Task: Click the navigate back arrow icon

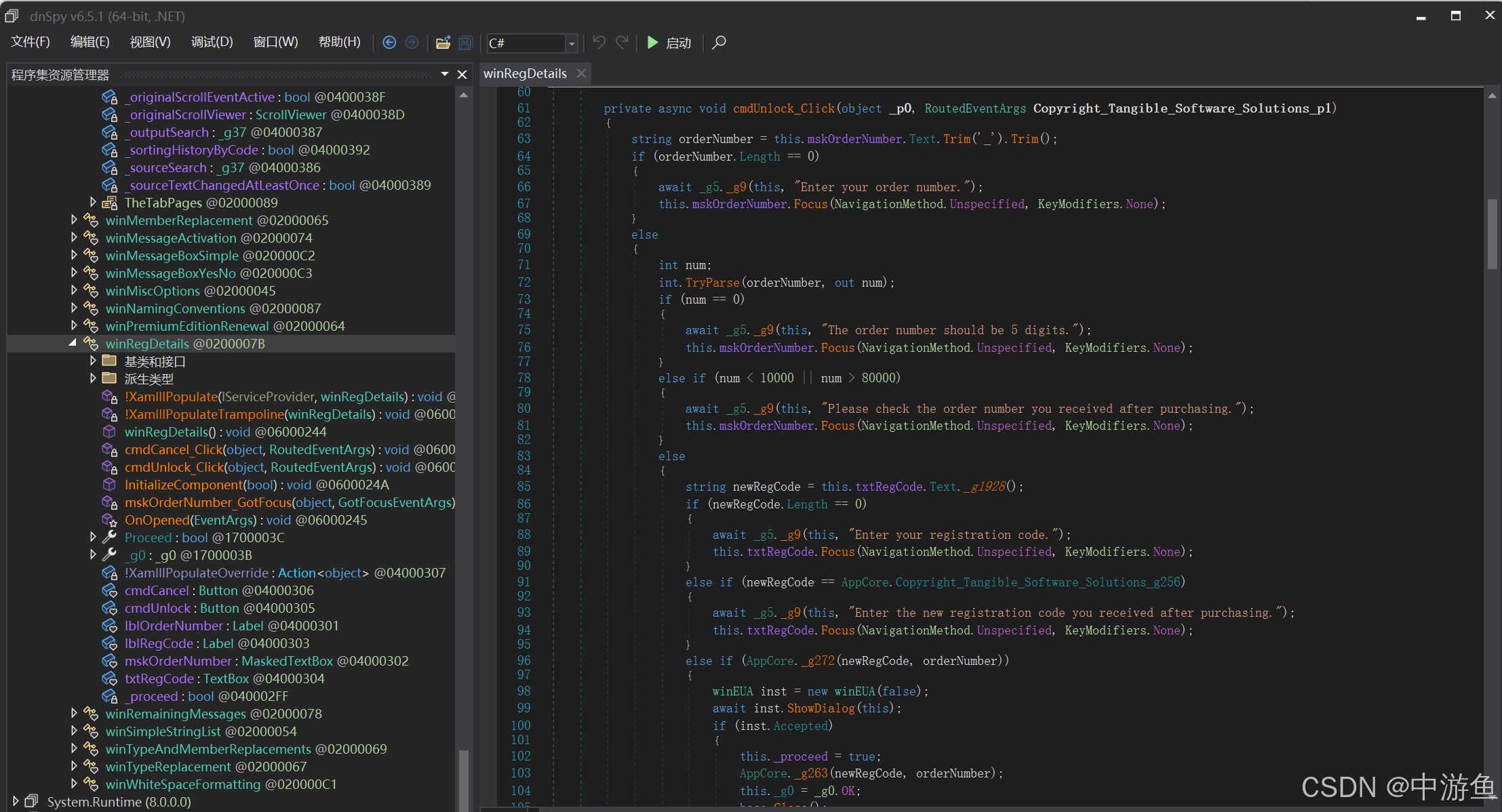Action: pos(389,43)
